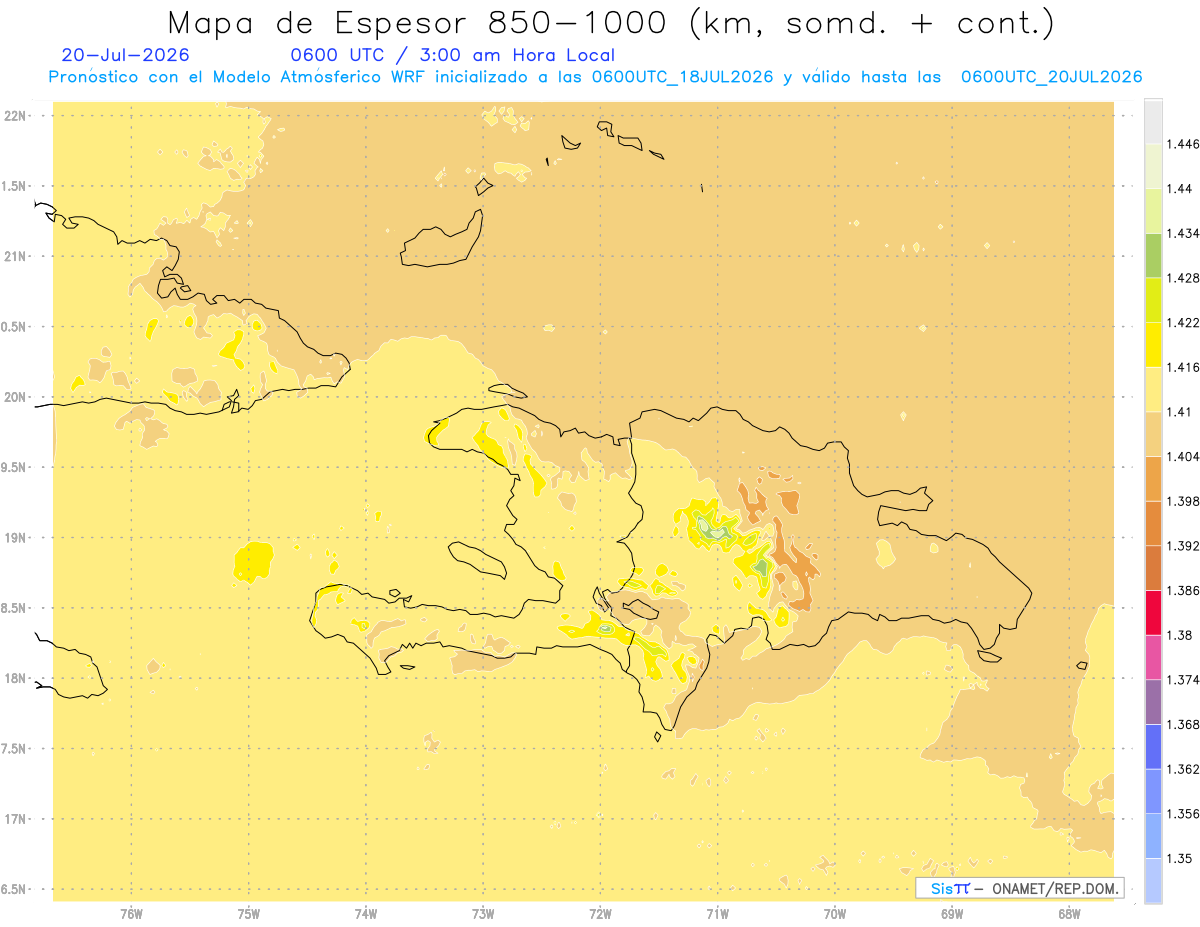The height and width of the screenshot is (927, 1200).
Task: Select the tan swatch above 1.404
Action: [1153, 434]
